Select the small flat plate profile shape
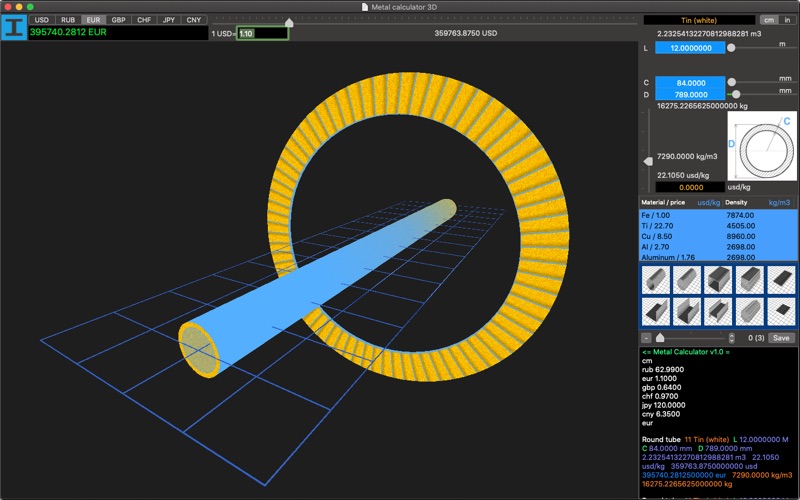 point(781,311)
